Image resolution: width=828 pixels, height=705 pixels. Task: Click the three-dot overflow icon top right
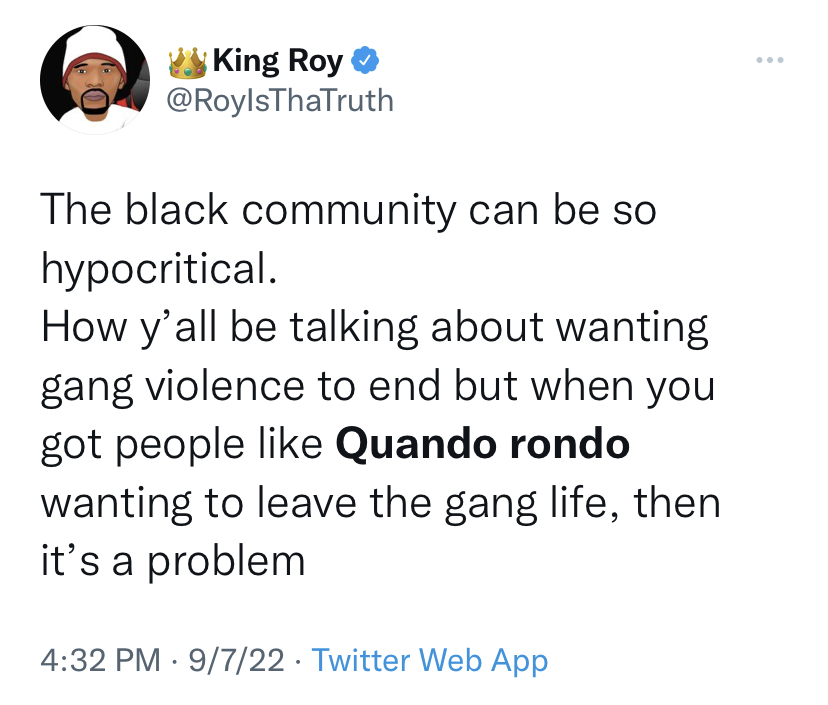coord(769,59)
